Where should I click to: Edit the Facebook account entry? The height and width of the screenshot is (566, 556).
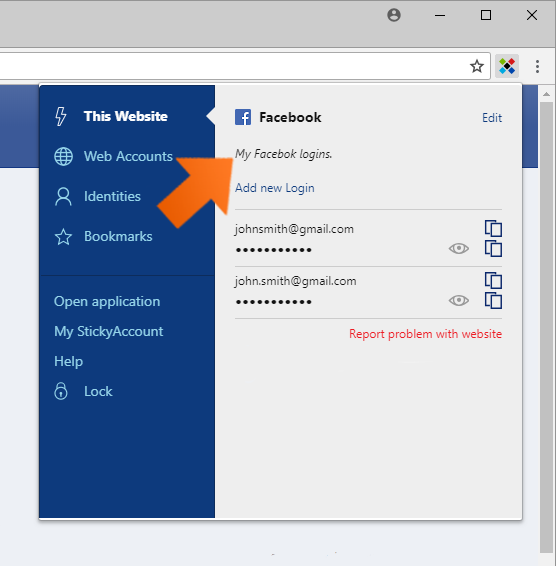(492, 118)
